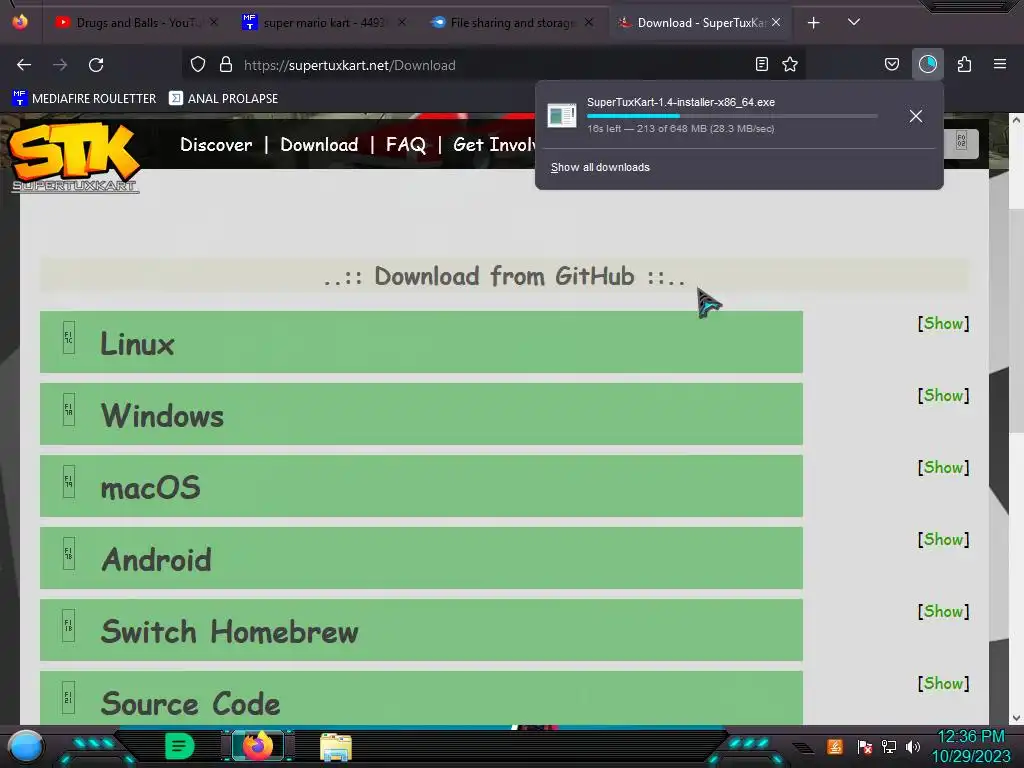This screenshot has height=768, width=1024.
Task: Switch to super mario kart tab
Action: point(323,23)
